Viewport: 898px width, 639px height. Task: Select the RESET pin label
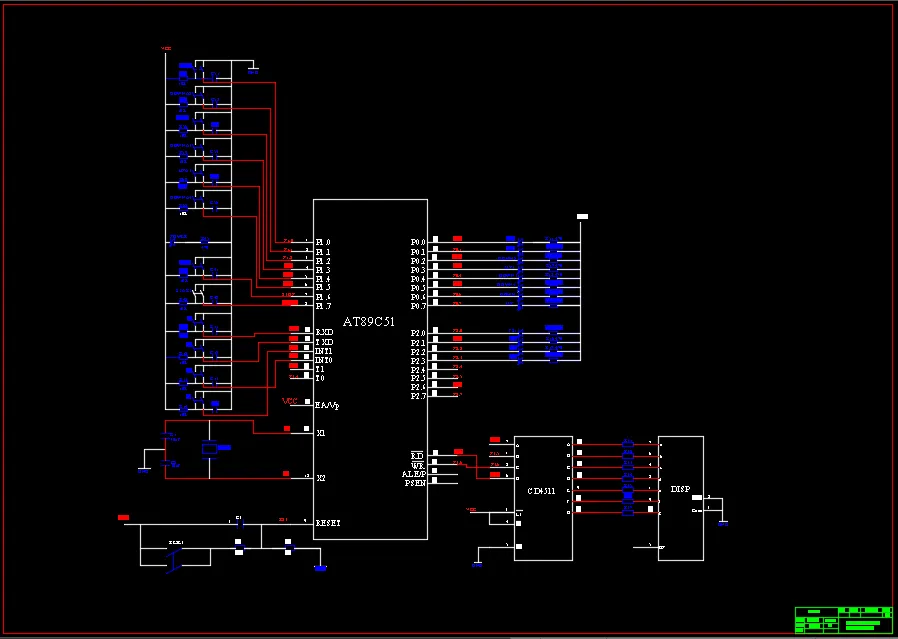coord(328,523)
